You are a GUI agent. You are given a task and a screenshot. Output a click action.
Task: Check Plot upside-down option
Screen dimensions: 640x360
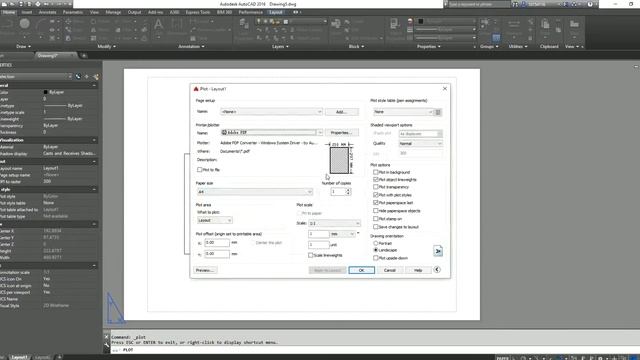coord(376,258)
